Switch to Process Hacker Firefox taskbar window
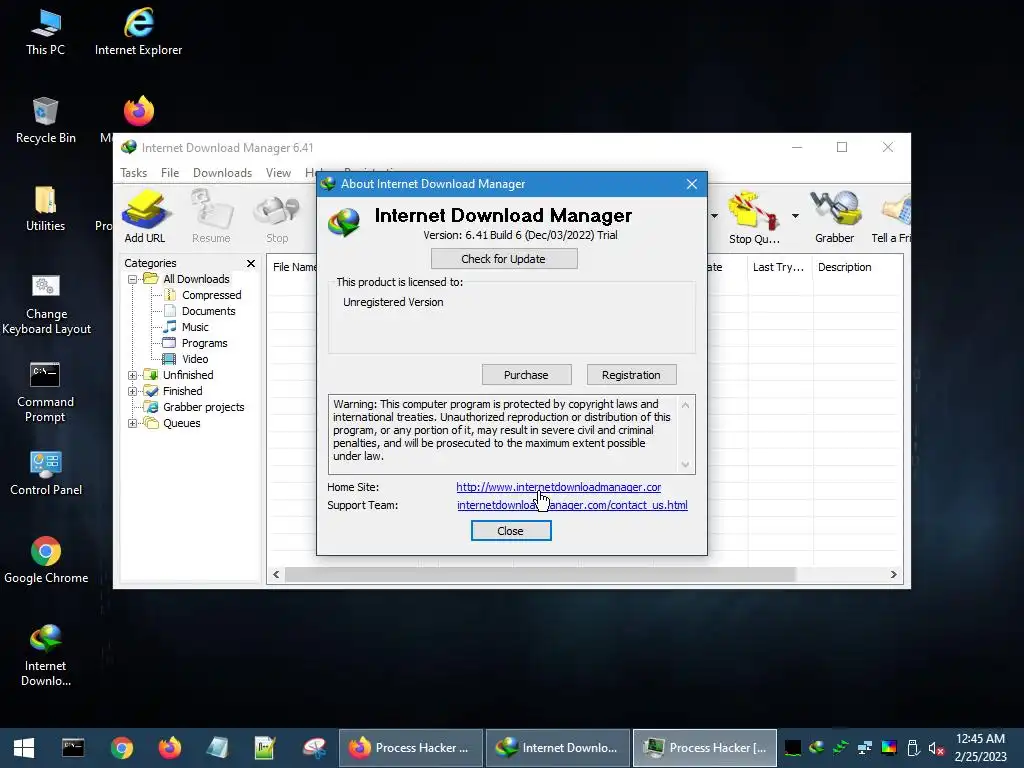Screen dimensions: 1024x768 pos(411,748)
